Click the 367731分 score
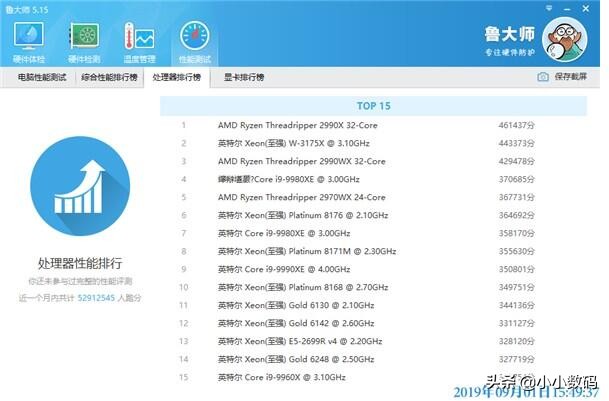609x401 pixels. coord(517,197)
